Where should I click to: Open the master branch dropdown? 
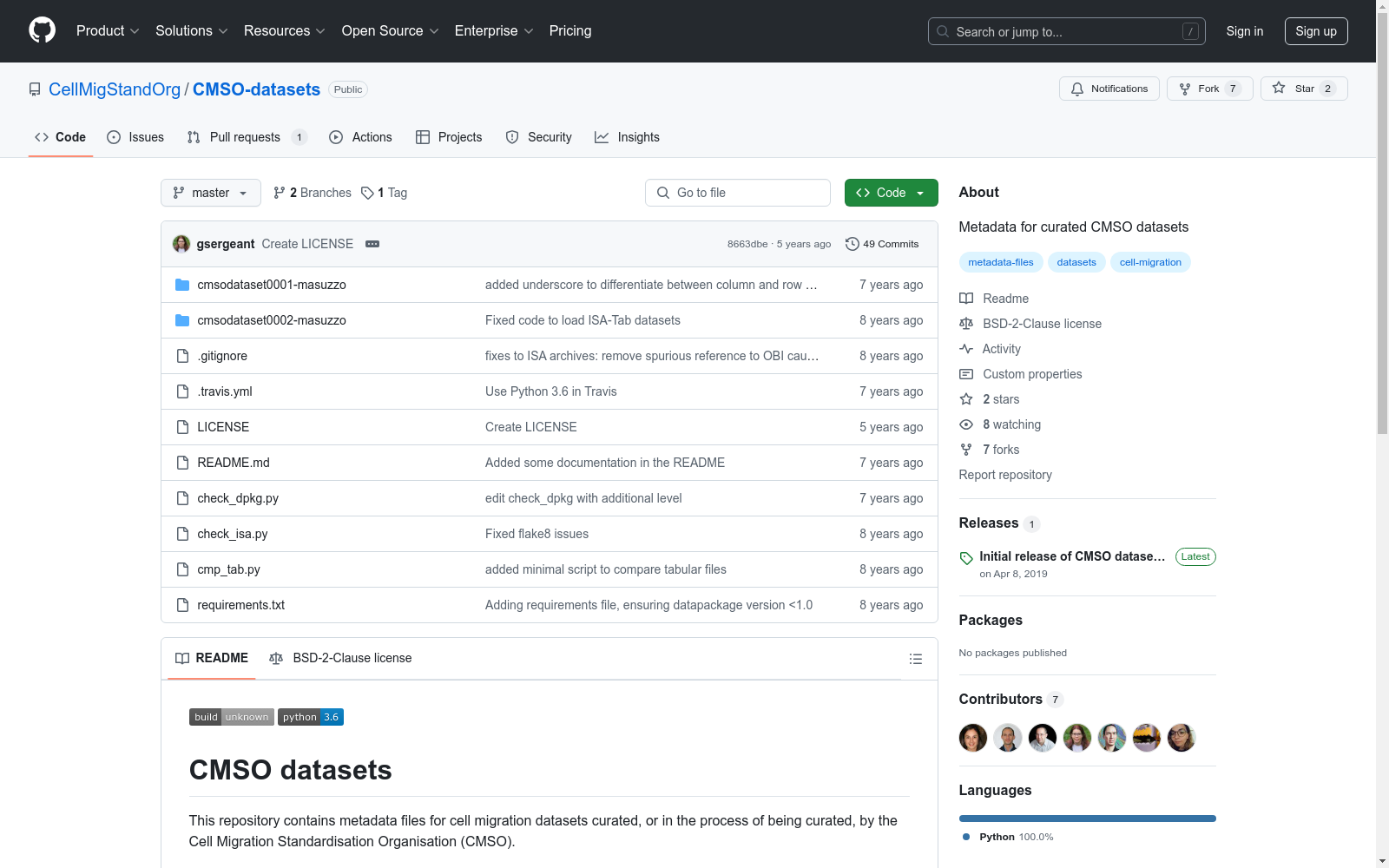click(211, 193)
